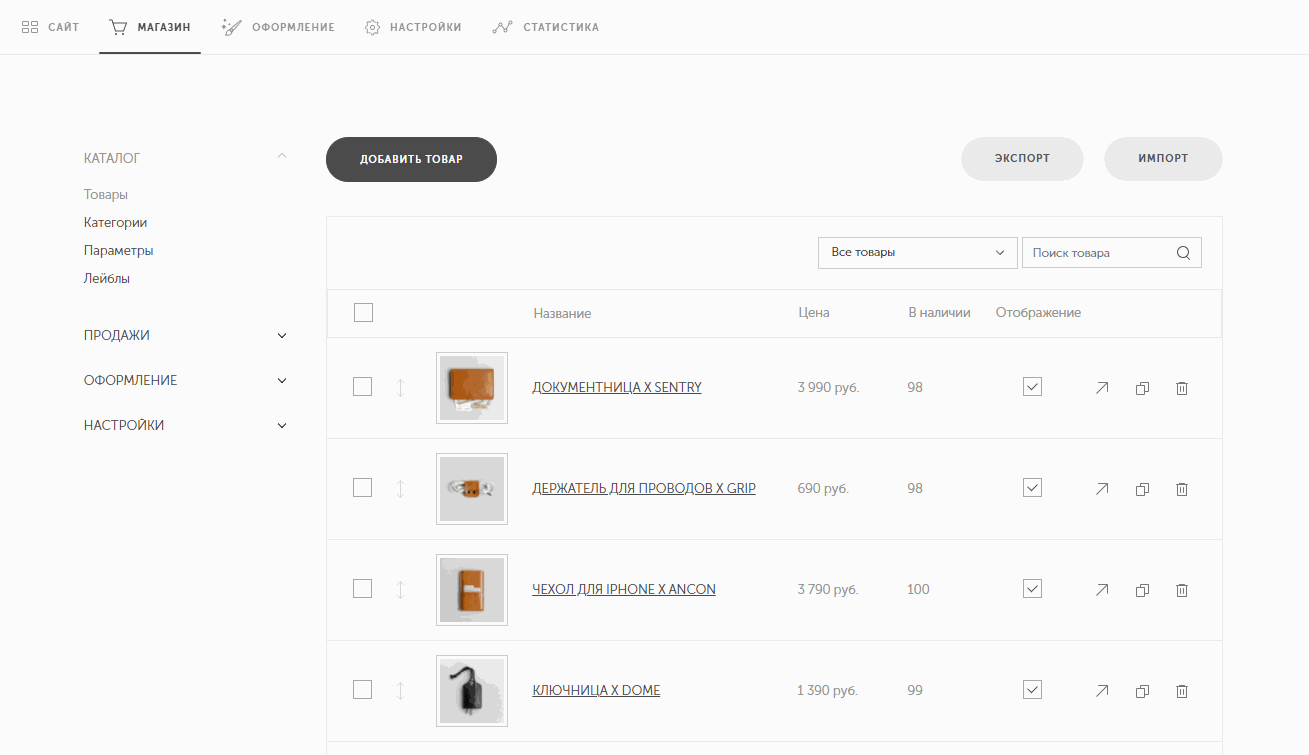This screenshot has height=755, width=1309.
Task: Select the Чехол для iPhone X Ancon row checkbox
Action: pyautogui.click(x=363, y=589)
